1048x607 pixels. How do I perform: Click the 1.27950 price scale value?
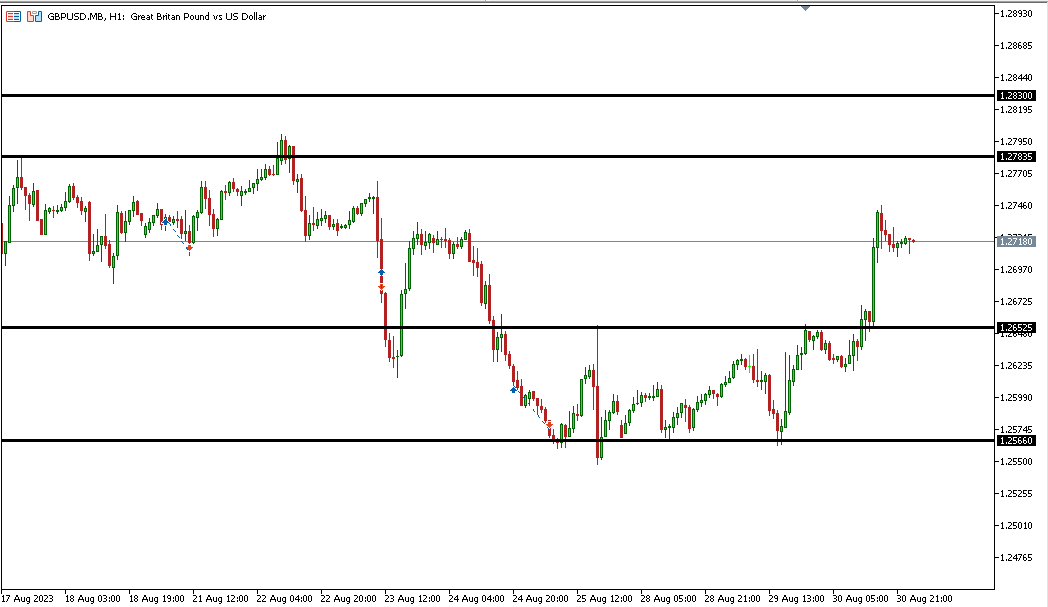[x=1016, y=142]
